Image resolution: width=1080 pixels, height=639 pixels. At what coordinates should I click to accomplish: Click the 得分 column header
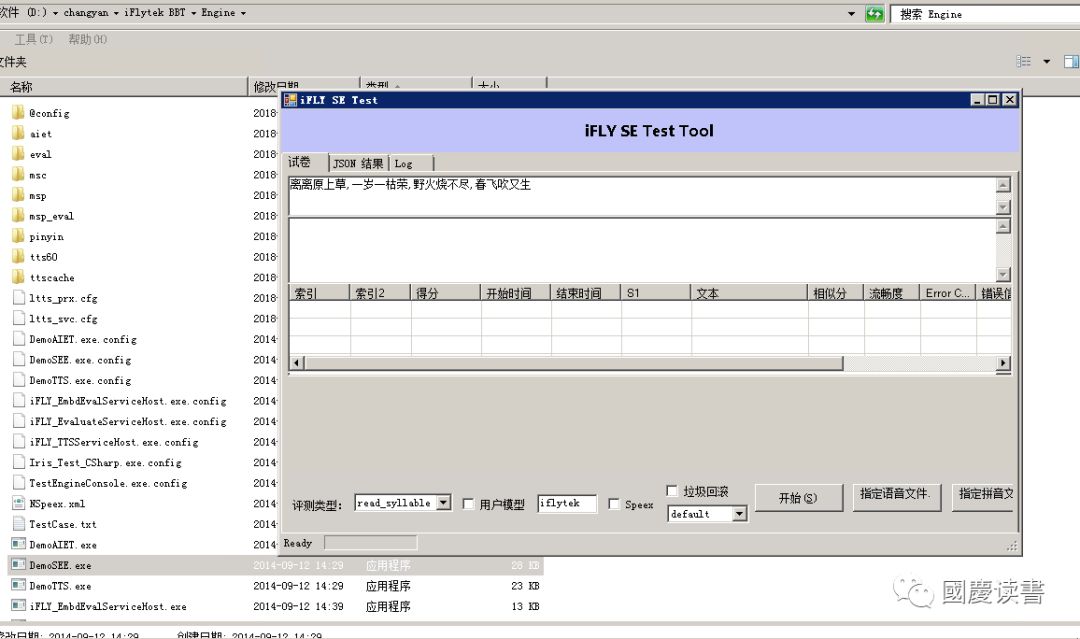click(445, 293)
